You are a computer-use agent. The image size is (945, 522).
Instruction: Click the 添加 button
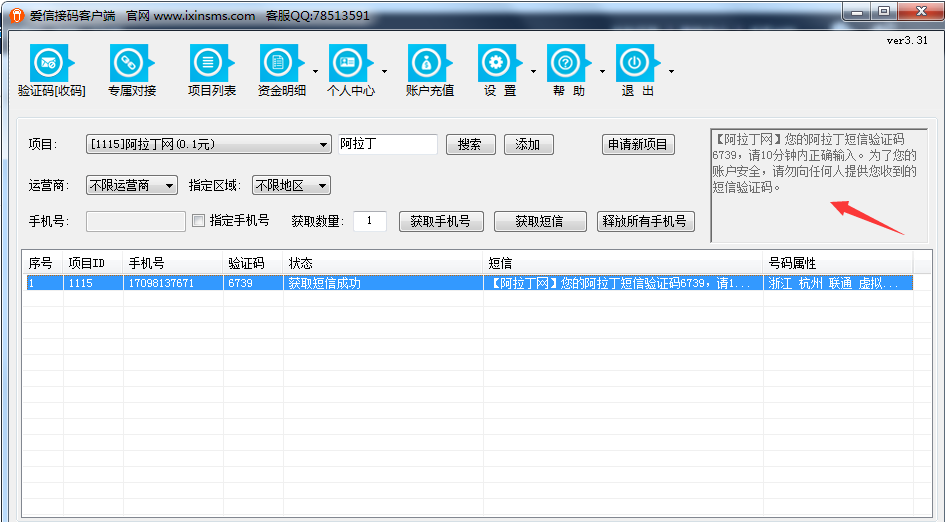[529, 145]
